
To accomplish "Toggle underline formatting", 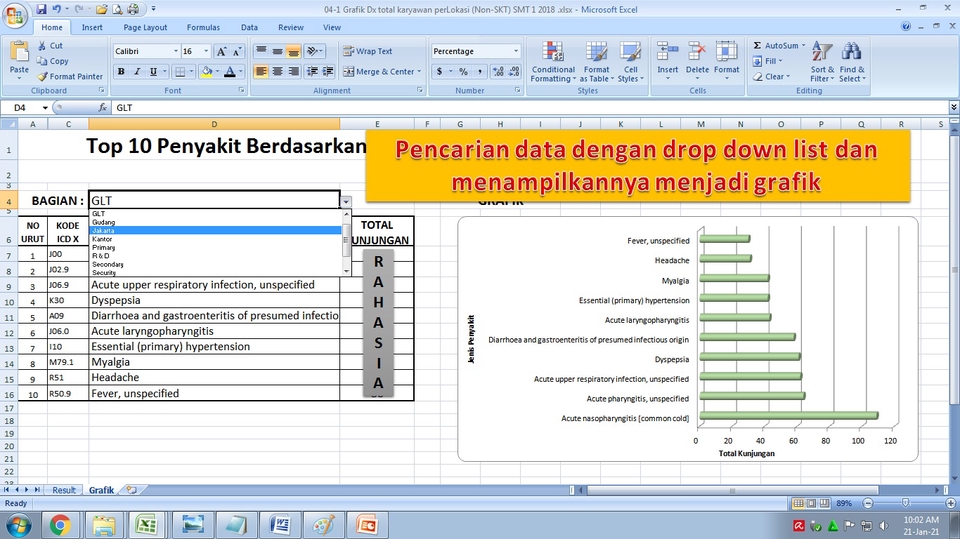I will click(153, 72).
